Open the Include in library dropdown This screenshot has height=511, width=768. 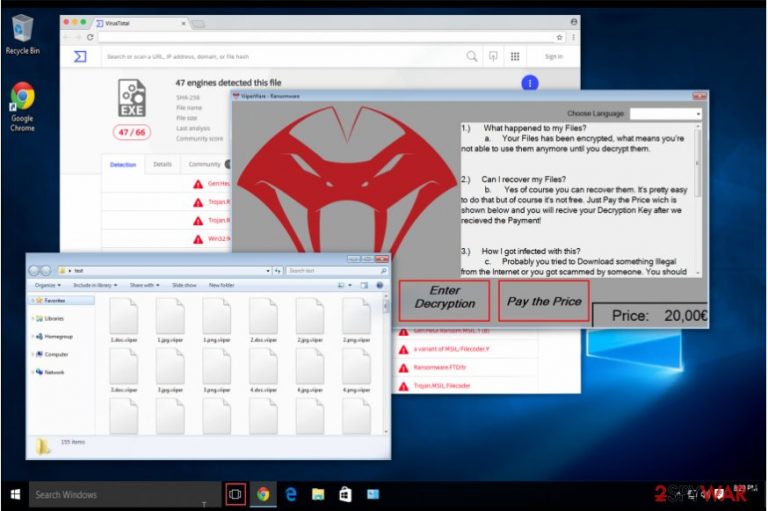[x=95, y=285]
